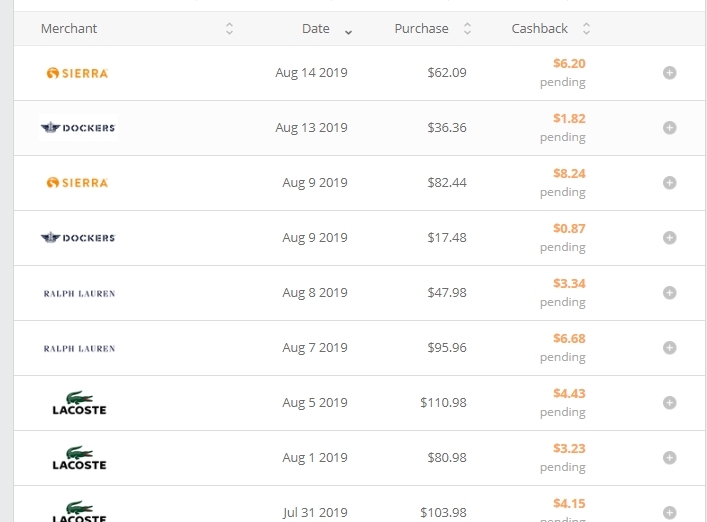This screenshot has width=707, height=522.
Task: Open Dockers logo in $17.48 row
Action: tap(78, 238)
